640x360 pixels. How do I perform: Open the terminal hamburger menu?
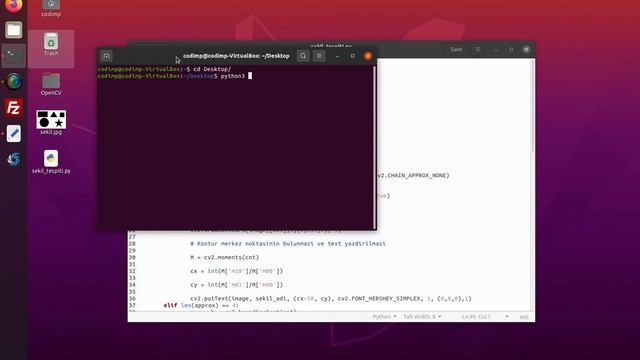click(x=319, y=56)
